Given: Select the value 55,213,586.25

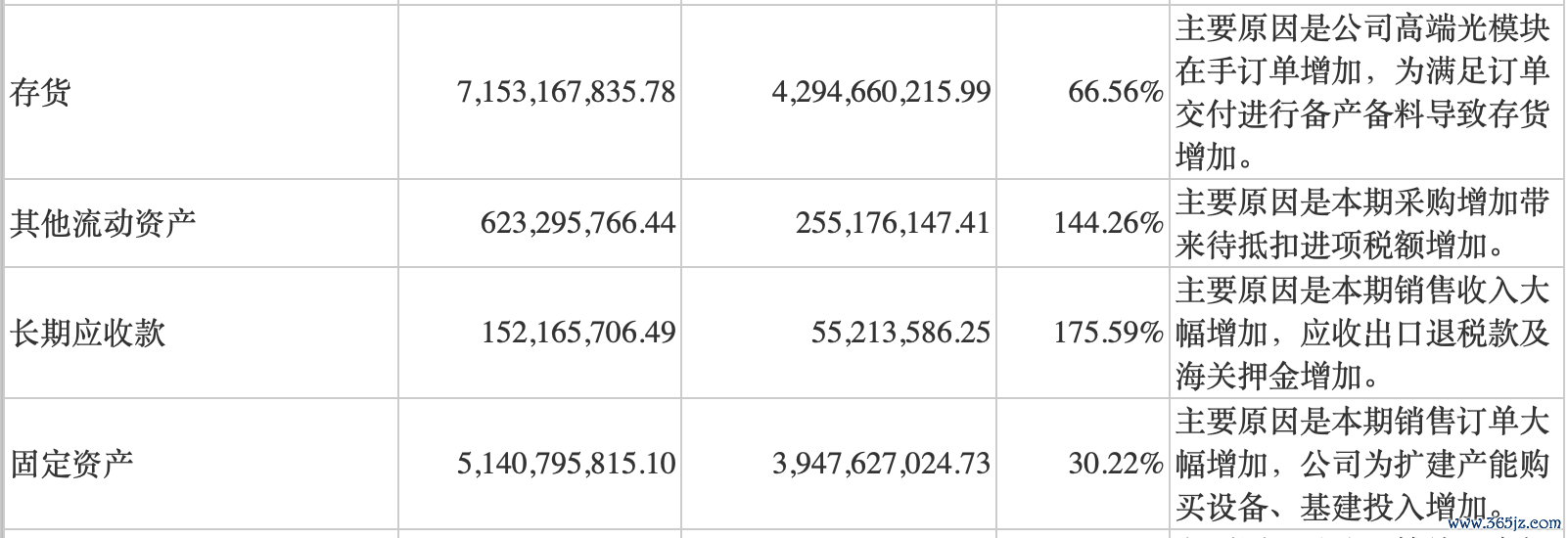Looking at the screenshot, I should [x=900, y=333].
